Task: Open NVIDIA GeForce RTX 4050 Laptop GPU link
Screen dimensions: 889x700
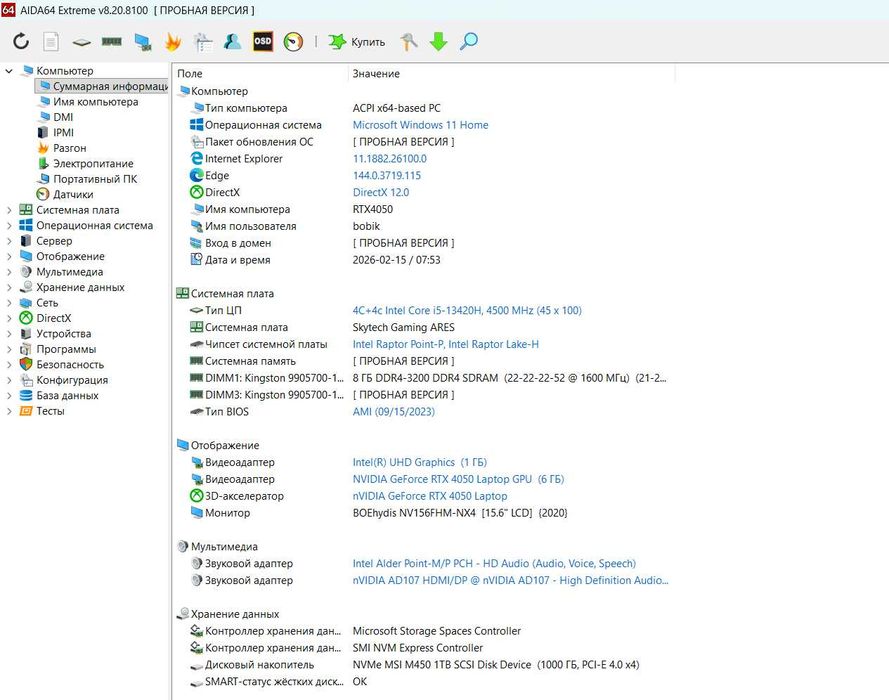Action: 458,479
